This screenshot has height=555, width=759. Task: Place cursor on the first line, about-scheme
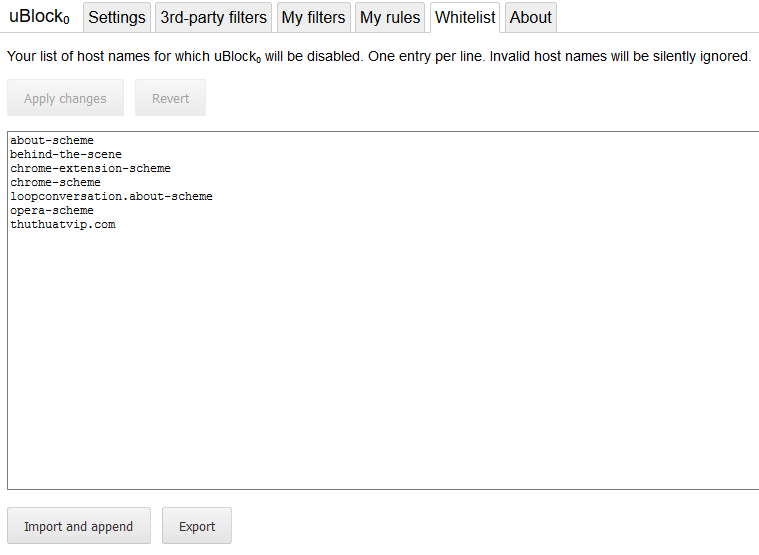[52, 141]
